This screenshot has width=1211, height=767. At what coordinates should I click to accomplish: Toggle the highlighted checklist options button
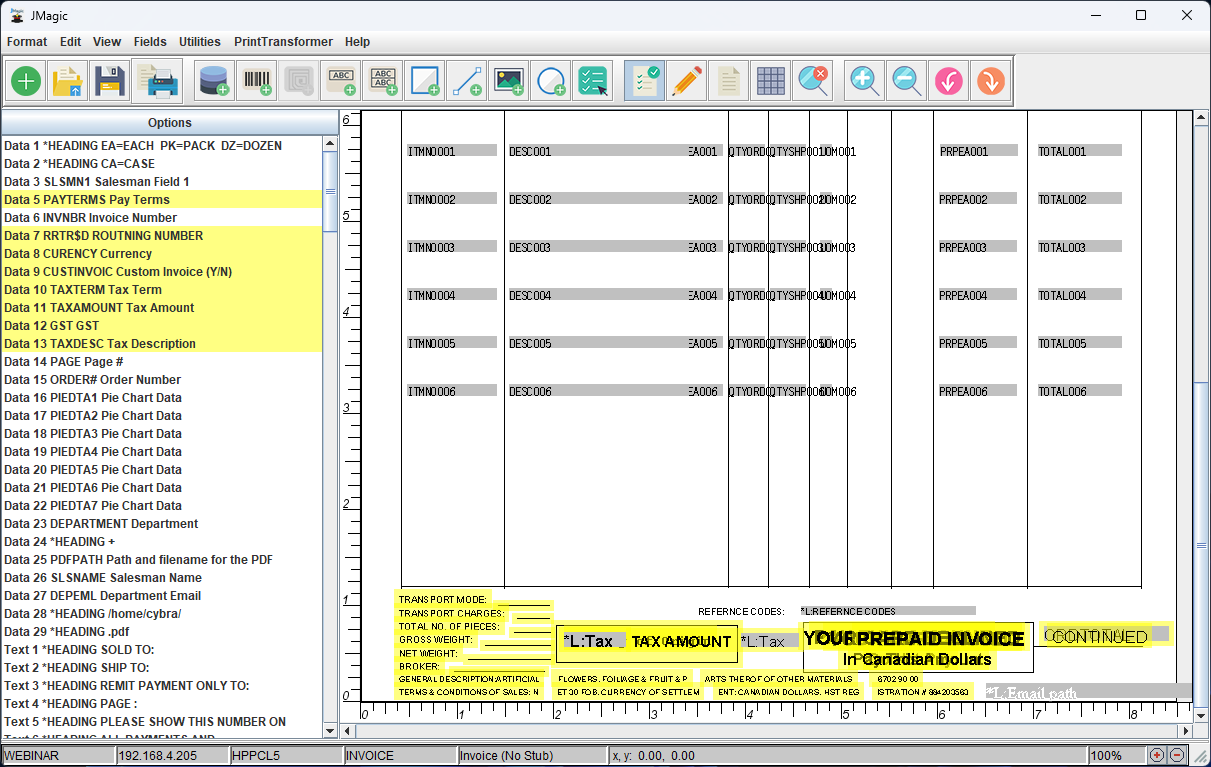(x=644, y=81)
